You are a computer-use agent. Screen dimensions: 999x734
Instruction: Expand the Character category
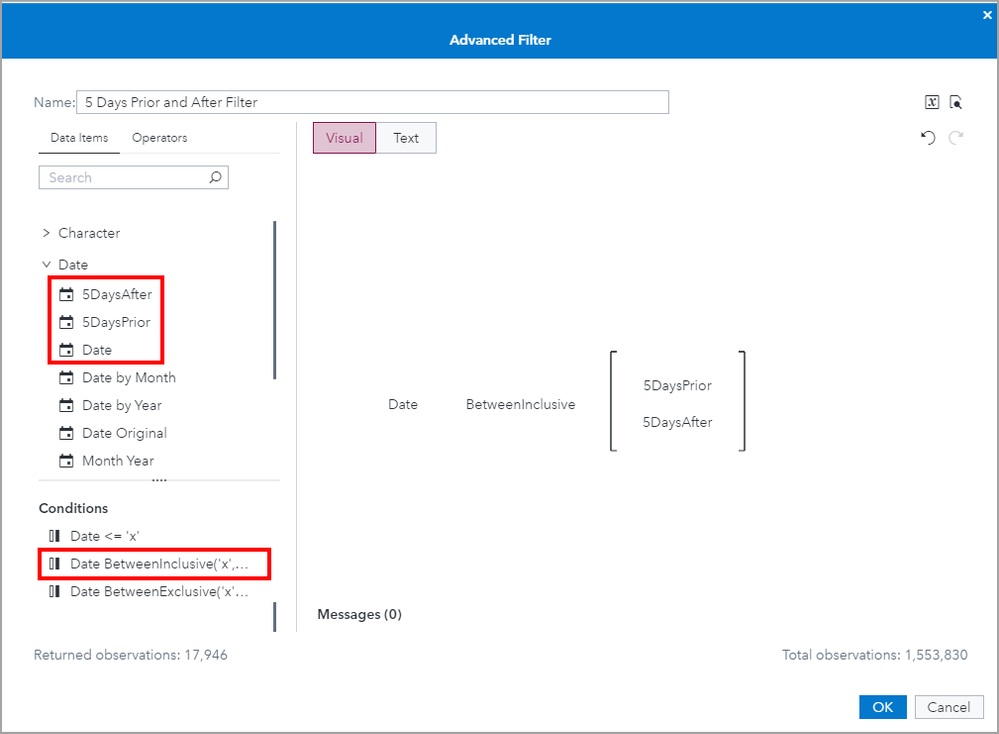(x=46, y=233)
